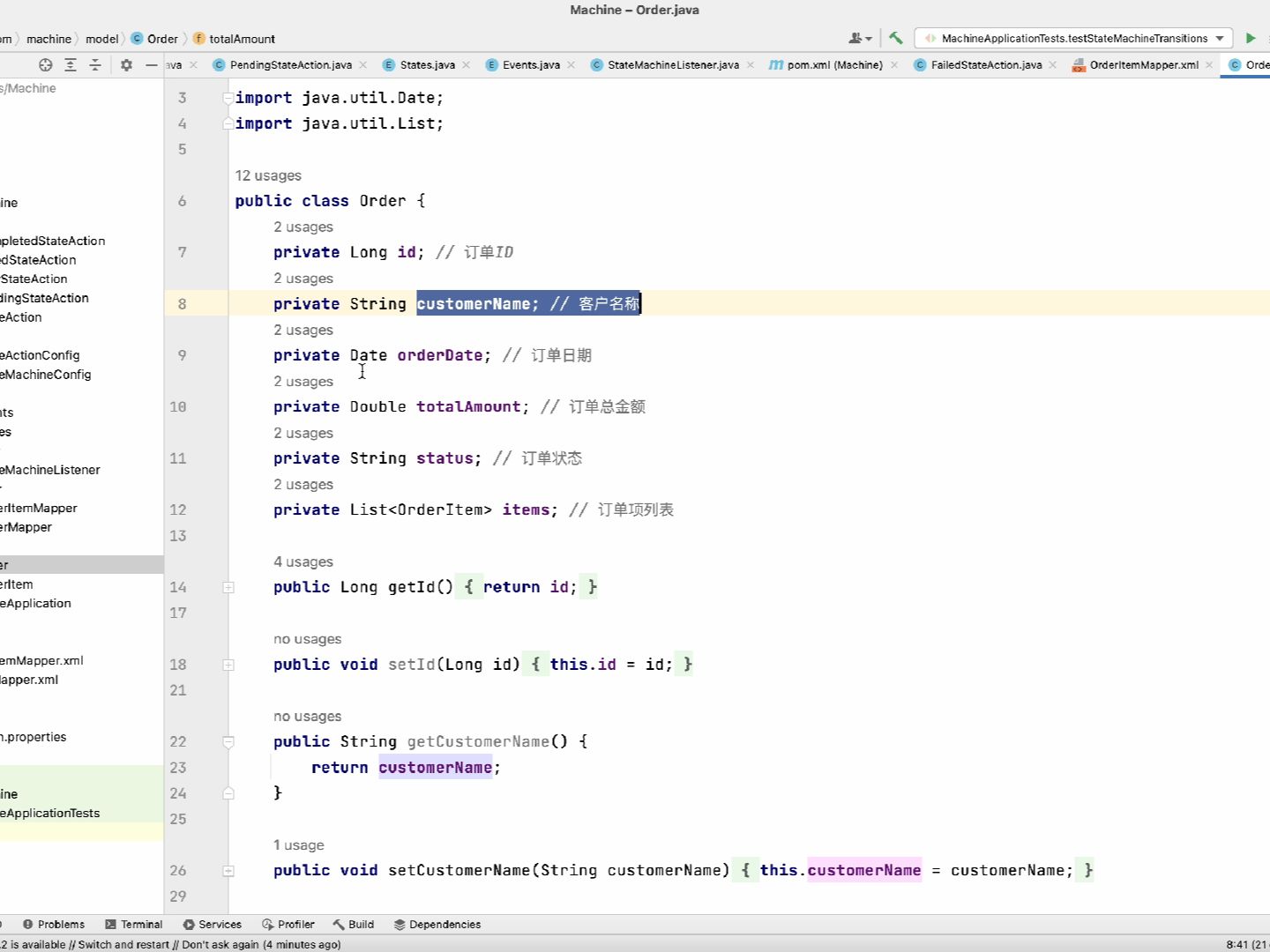Click the totalAmount breadcrumb in the navigation bar
Screen dimensions: 1270x952
[x=235, y=39]
